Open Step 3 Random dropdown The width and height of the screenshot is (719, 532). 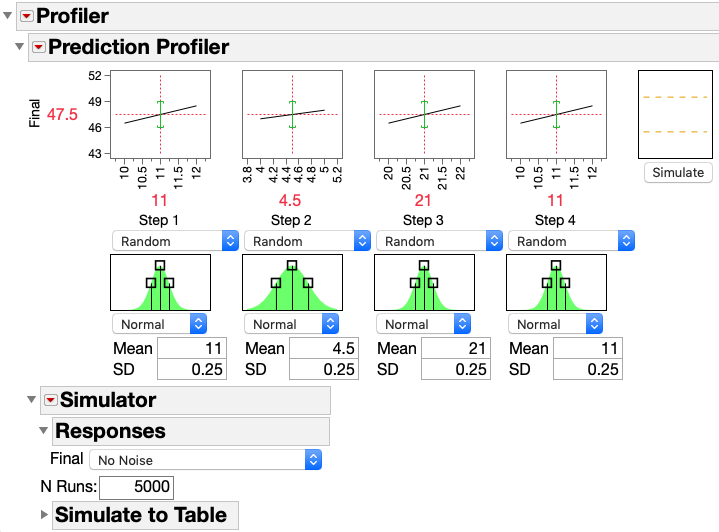438,241
